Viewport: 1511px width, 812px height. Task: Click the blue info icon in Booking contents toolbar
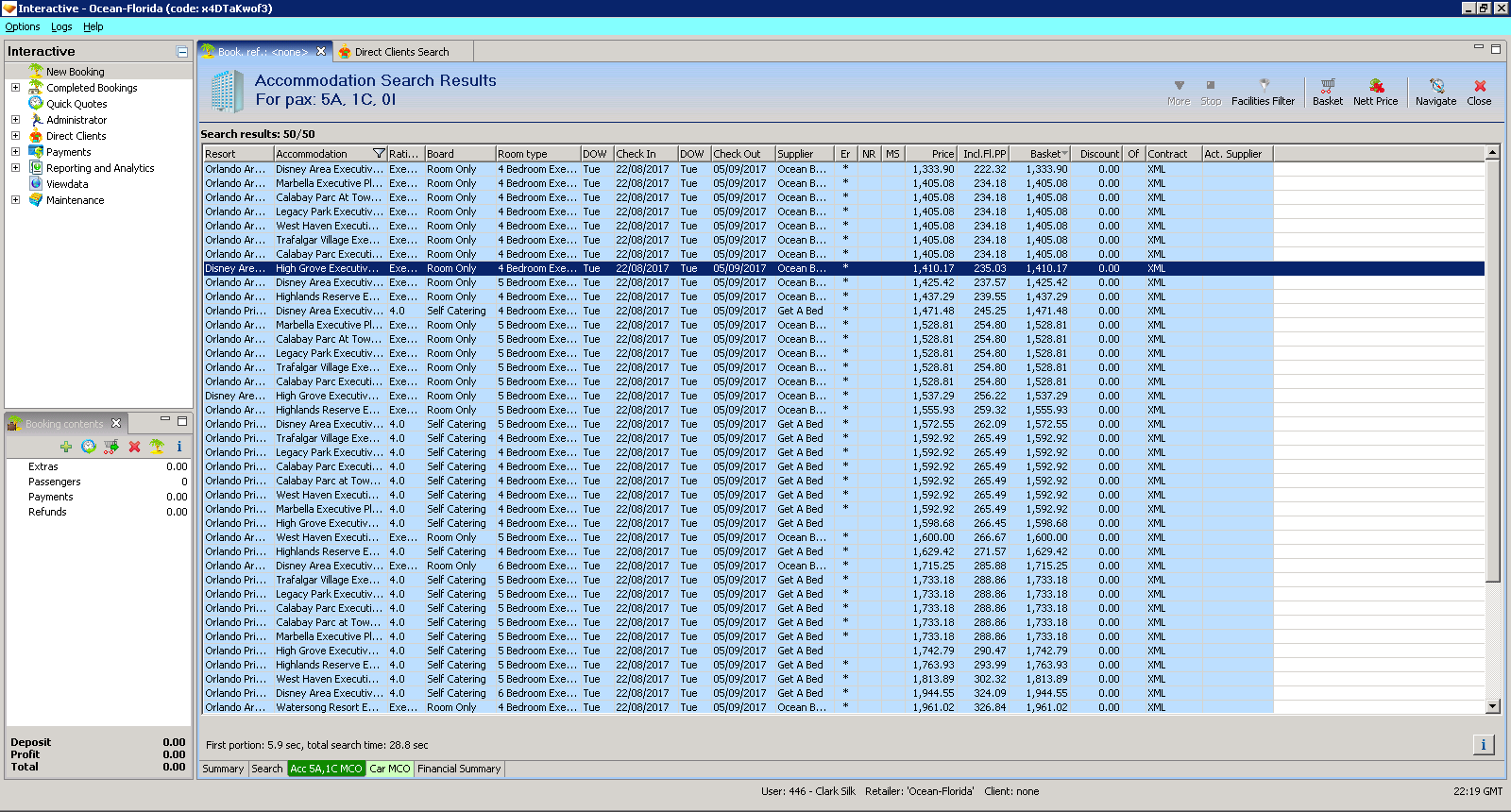tap(178, 447)
